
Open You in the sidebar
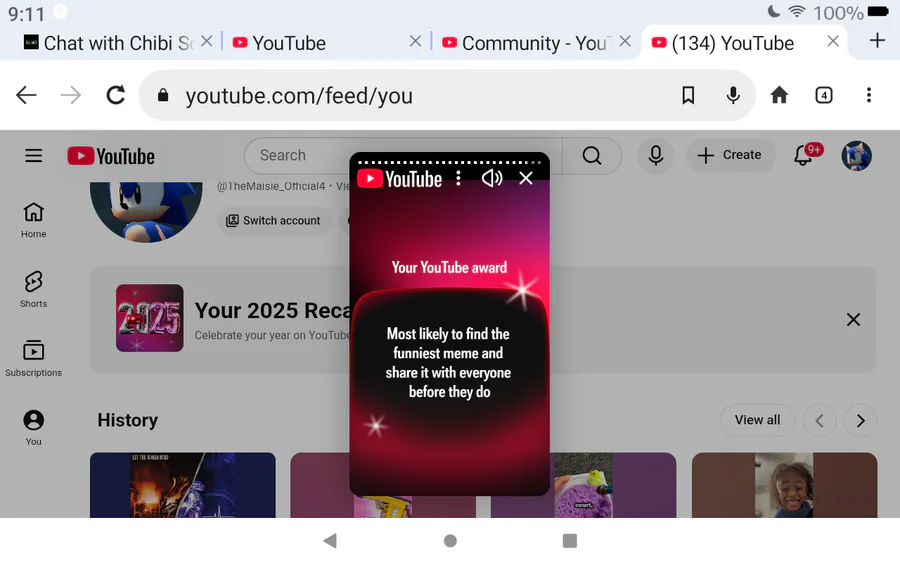33,428
